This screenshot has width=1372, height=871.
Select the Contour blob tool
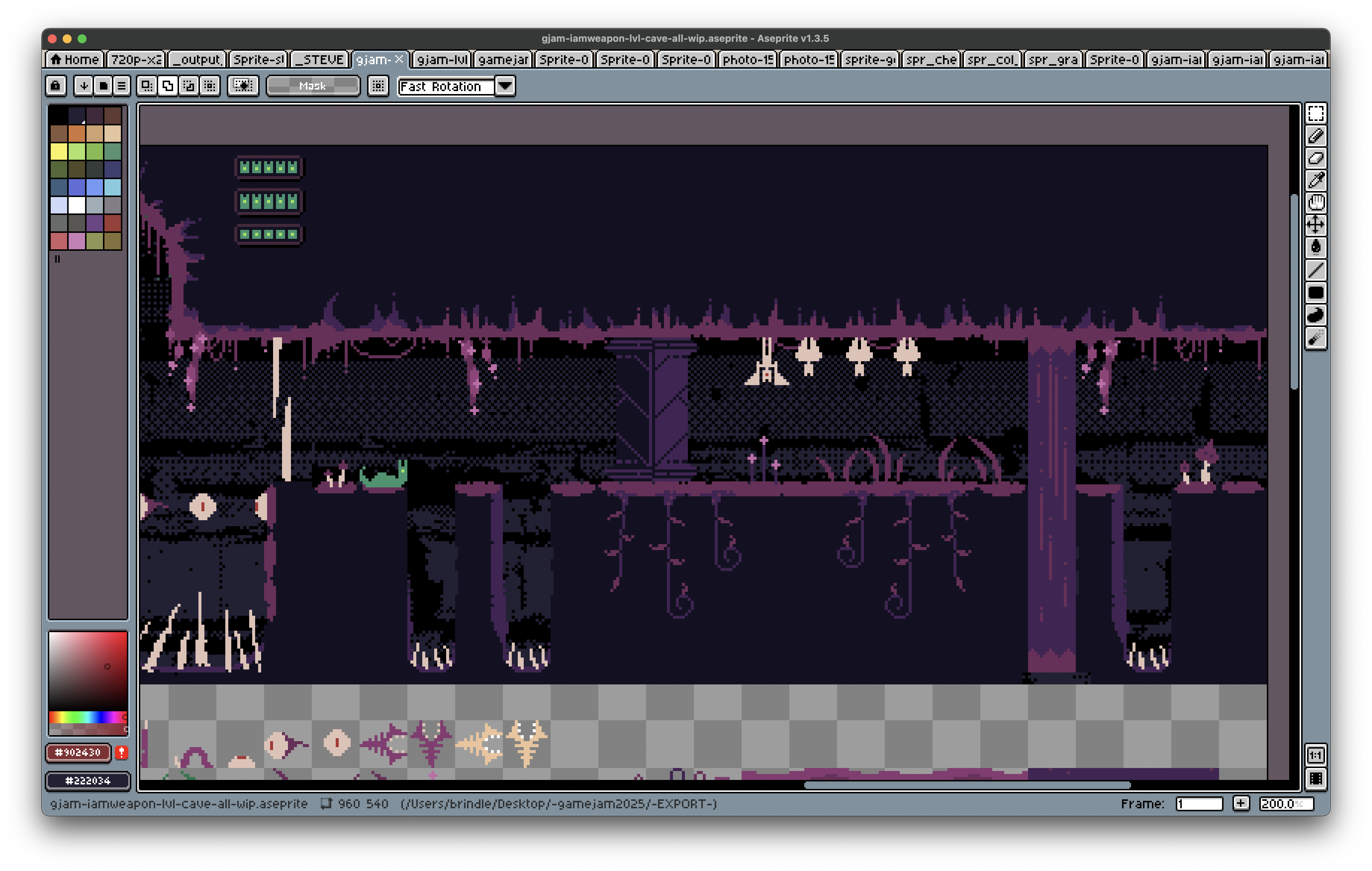point(1316,315)
